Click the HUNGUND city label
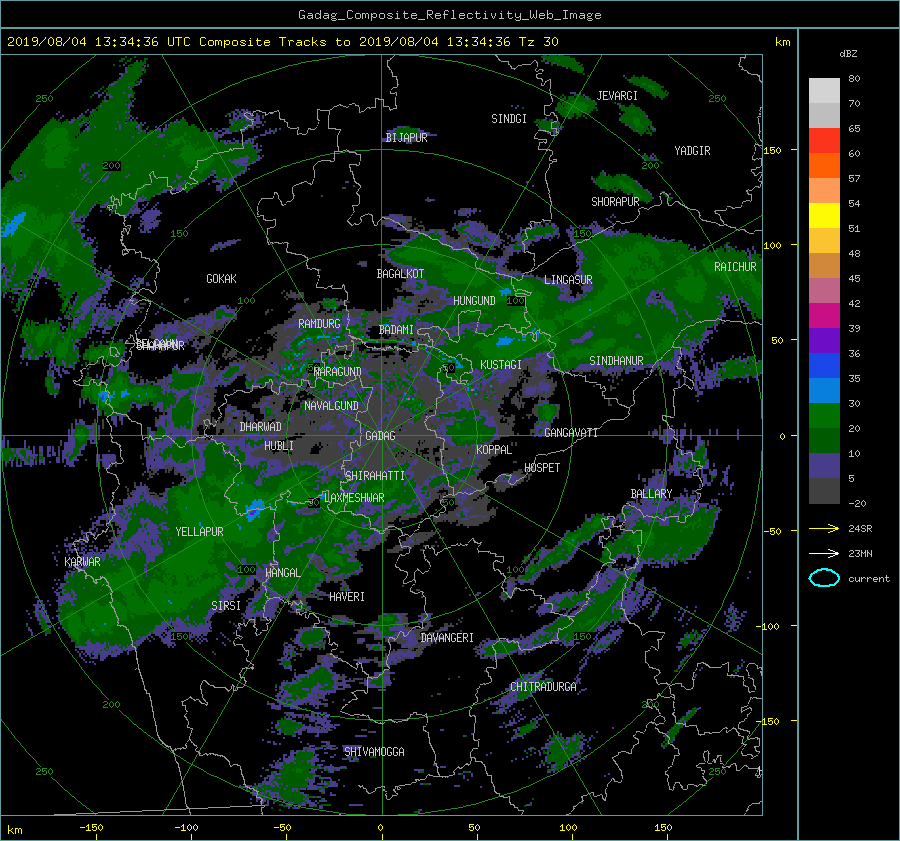This screenshot has height=841, width=900. click(474, 301)
